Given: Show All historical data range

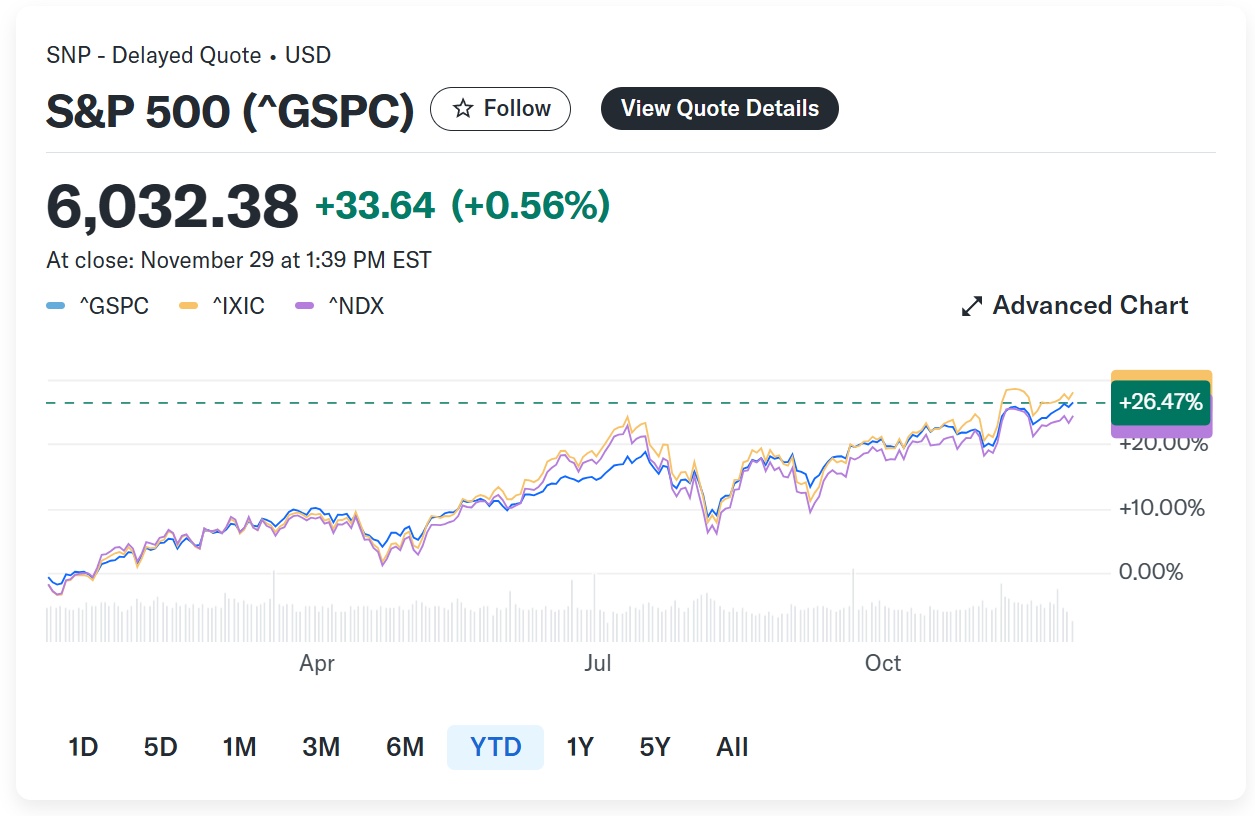Looking at the screenshot, I should tap(732, 747).
